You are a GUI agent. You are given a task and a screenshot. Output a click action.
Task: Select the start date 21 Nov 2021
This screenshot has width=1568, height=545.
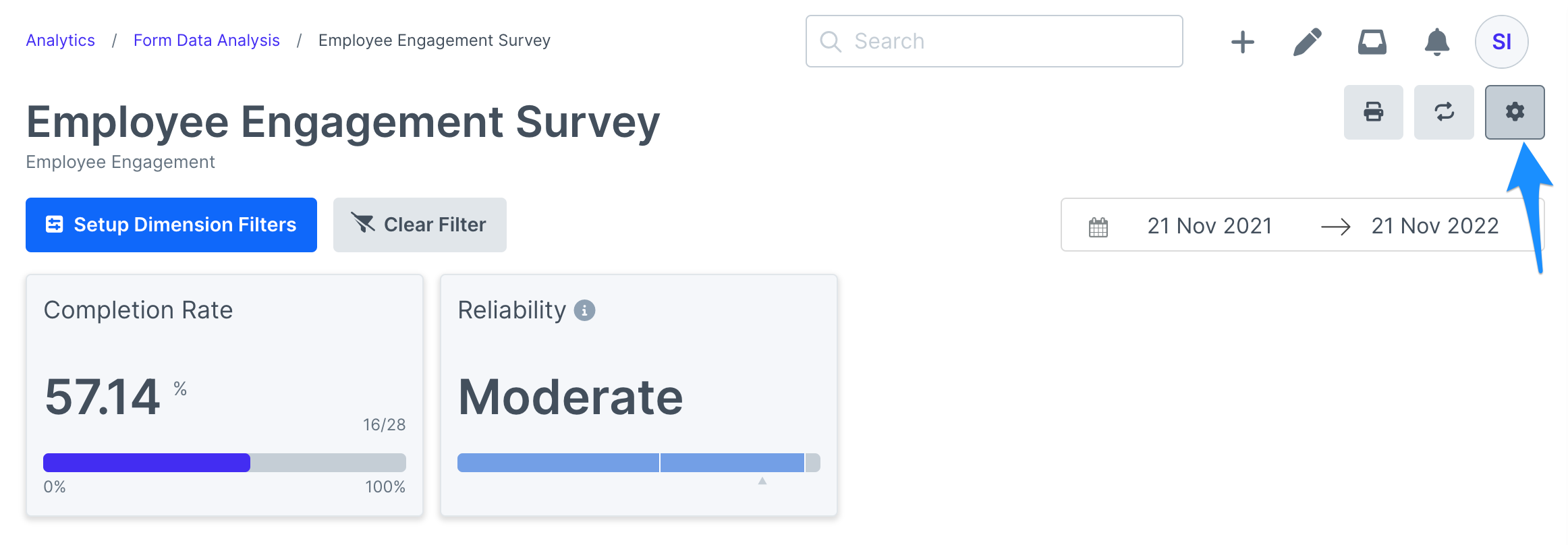pyautogui.click(x=1210, y=225)
